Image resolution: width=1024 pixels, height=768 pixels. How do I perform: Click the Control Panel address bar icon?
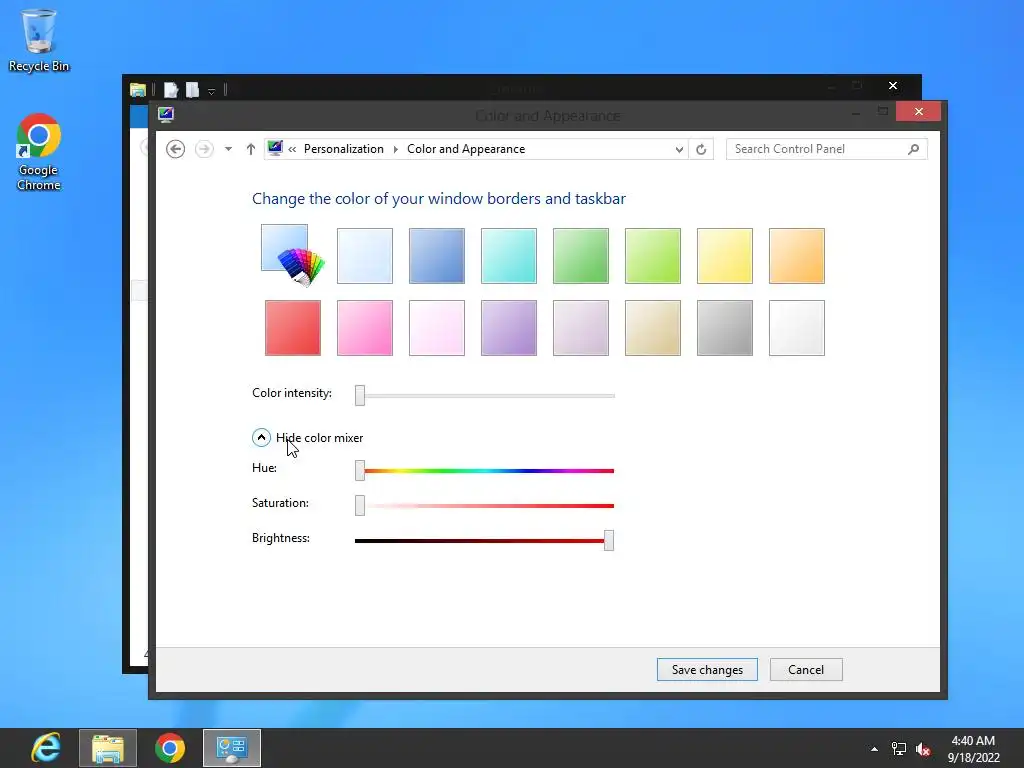tap(275, 148)
